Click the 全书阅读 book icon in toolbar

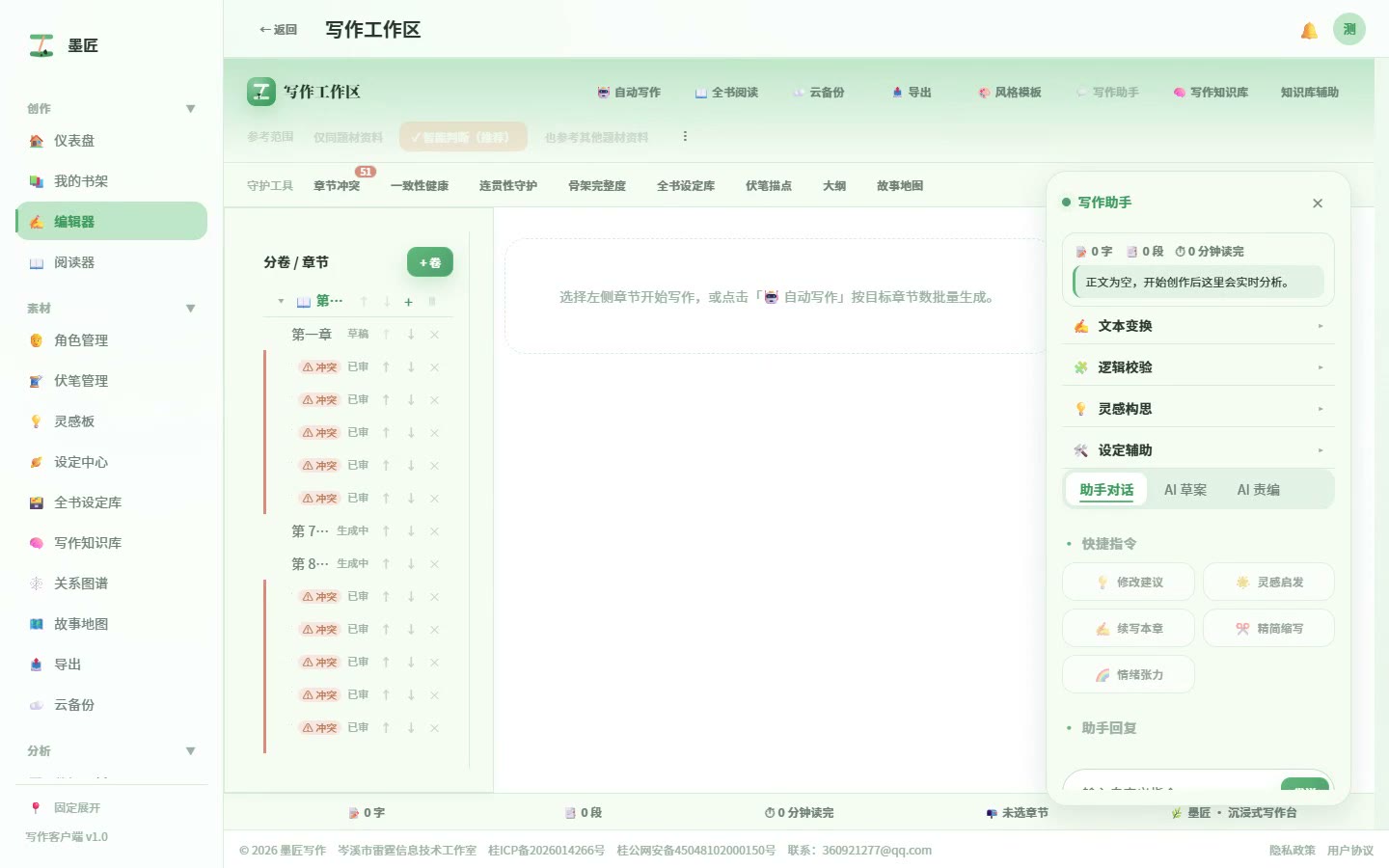tap(701, 93)
